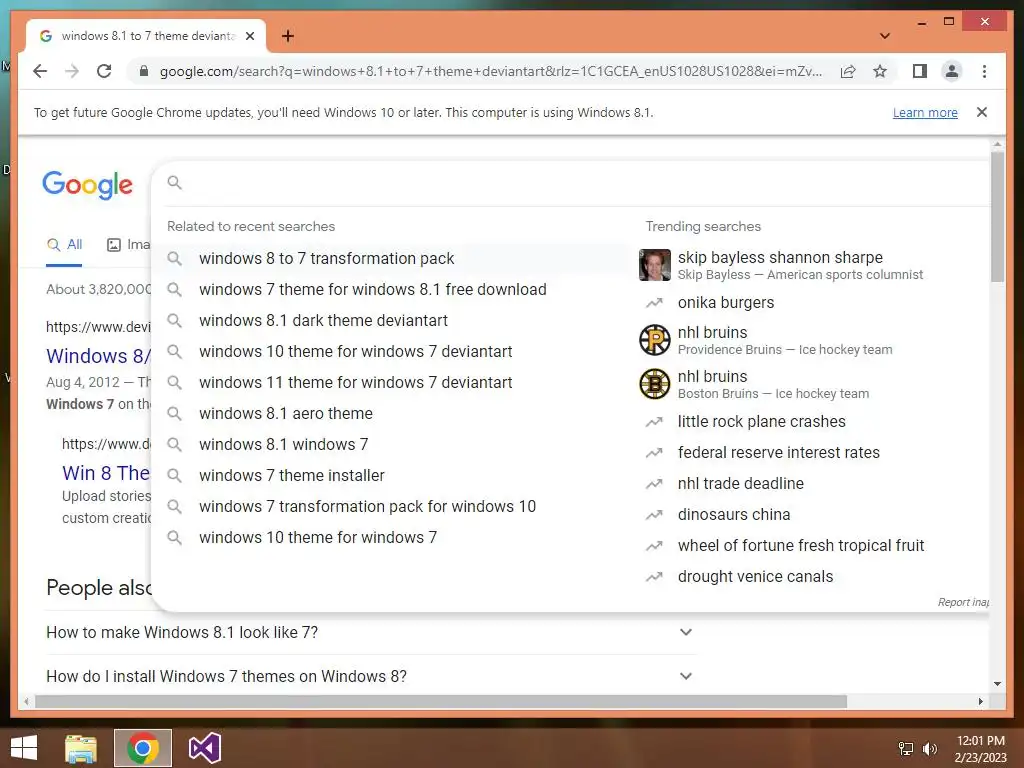Click Boston Bruins logo icon
This screenshot has width=1024, height=768.
click(x=654, y=384)
